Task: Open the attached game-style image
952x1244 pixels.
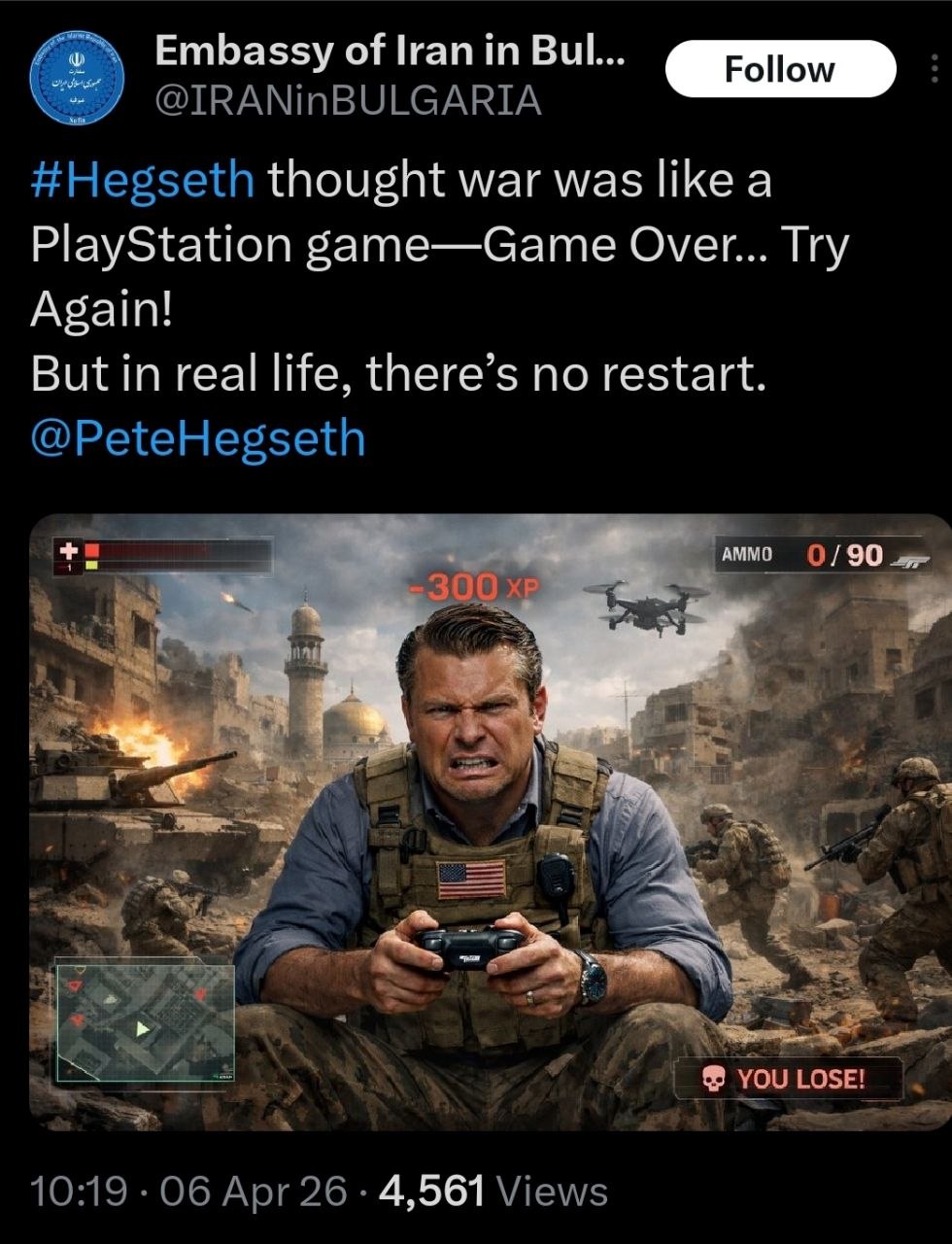Action: tap(490, 822)
